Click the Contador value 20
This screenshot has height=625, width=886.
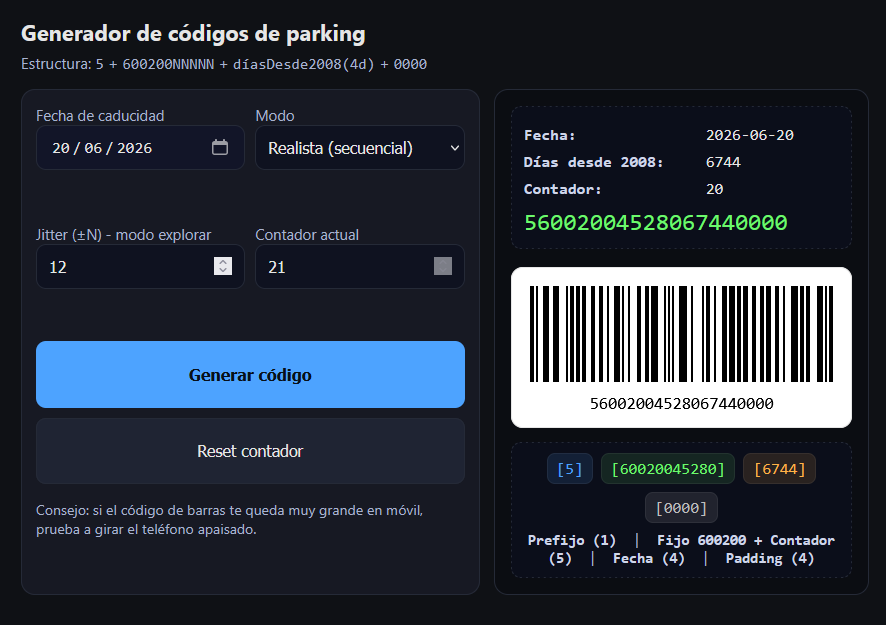[x=714, y=189]
